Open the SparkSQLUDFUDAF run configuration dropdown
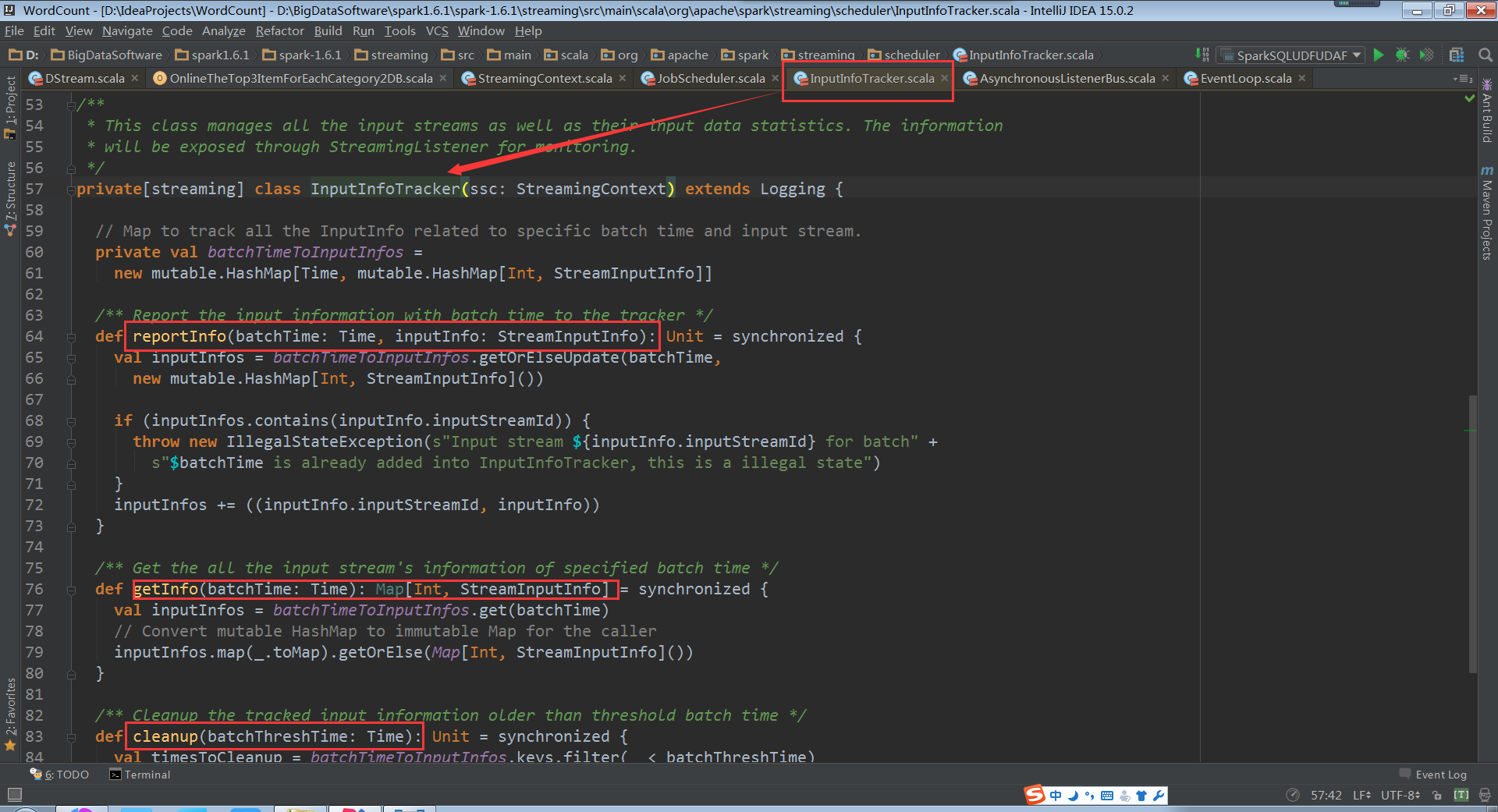Screen dimensions: 1498x812 tap(1292, 55)
